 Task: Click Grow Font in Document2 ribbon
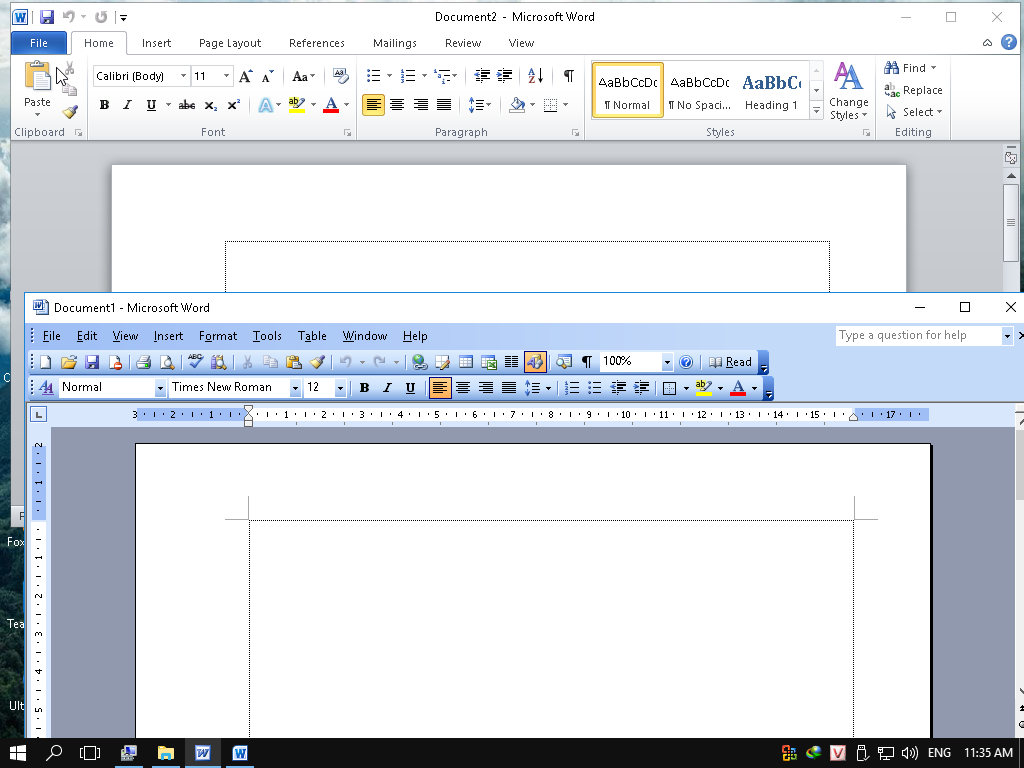[x=245, y=76]
